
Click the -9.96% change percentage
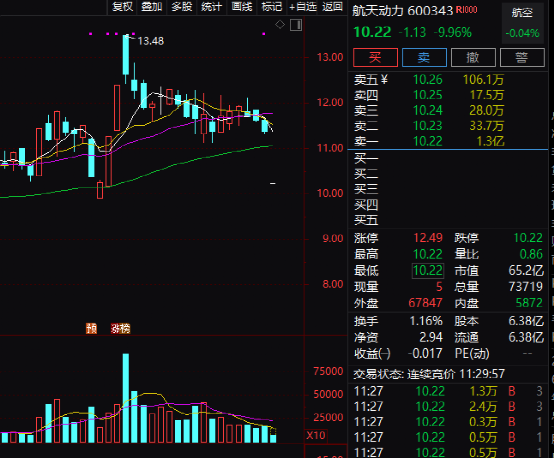453,33
